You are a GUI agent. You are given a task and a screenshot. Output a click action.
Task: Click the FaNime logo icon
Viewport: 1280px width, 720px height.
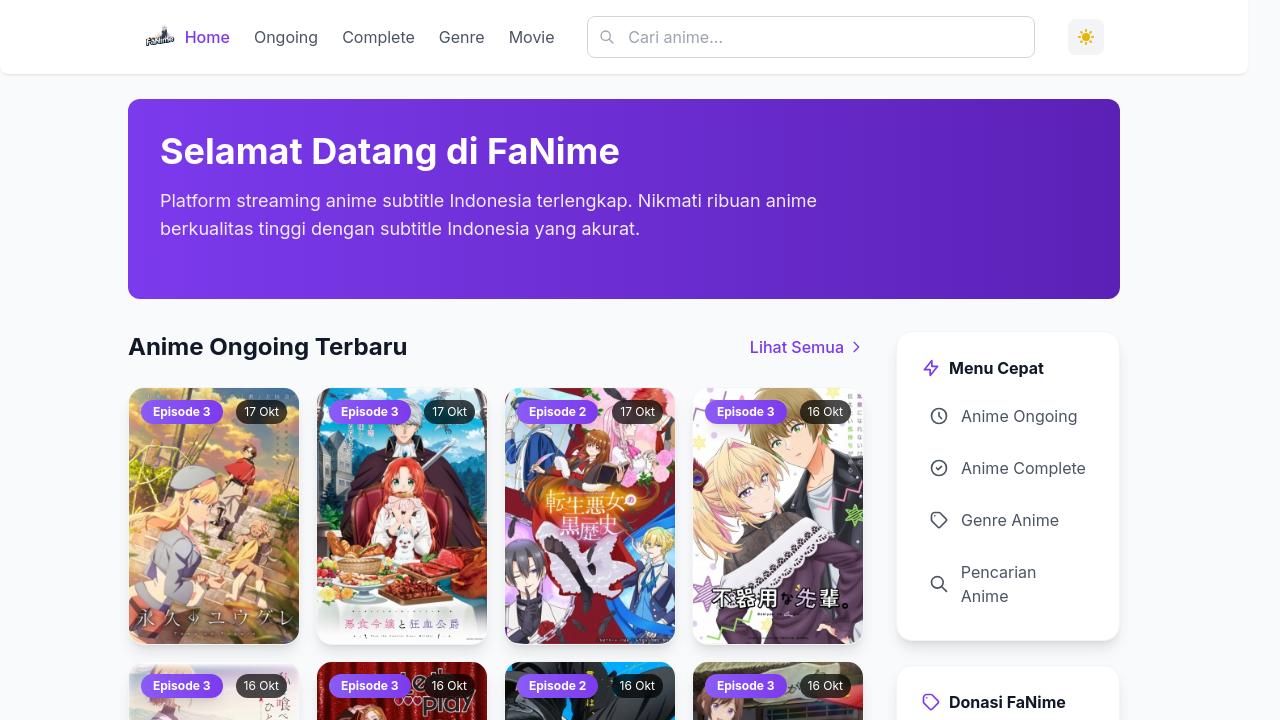(160, 37)
